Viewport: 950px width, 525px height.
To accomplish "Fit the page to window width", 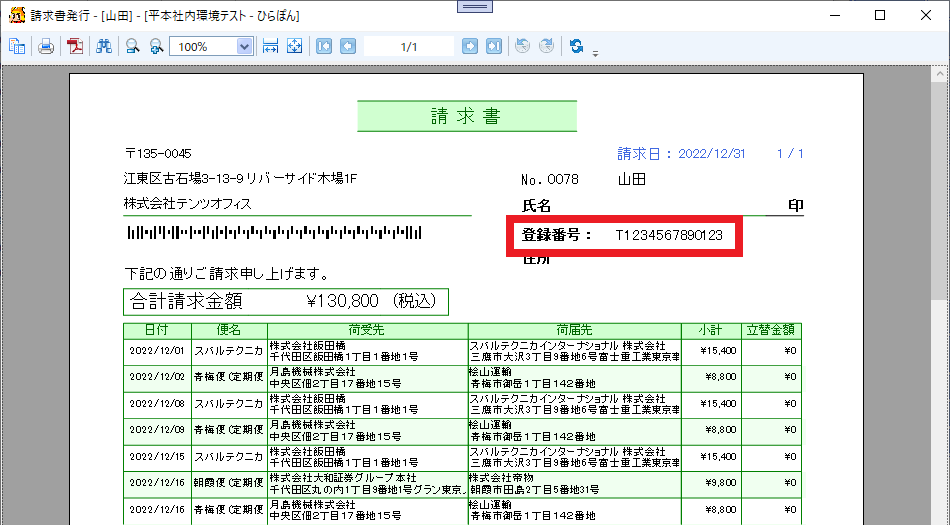I will 270,46.
